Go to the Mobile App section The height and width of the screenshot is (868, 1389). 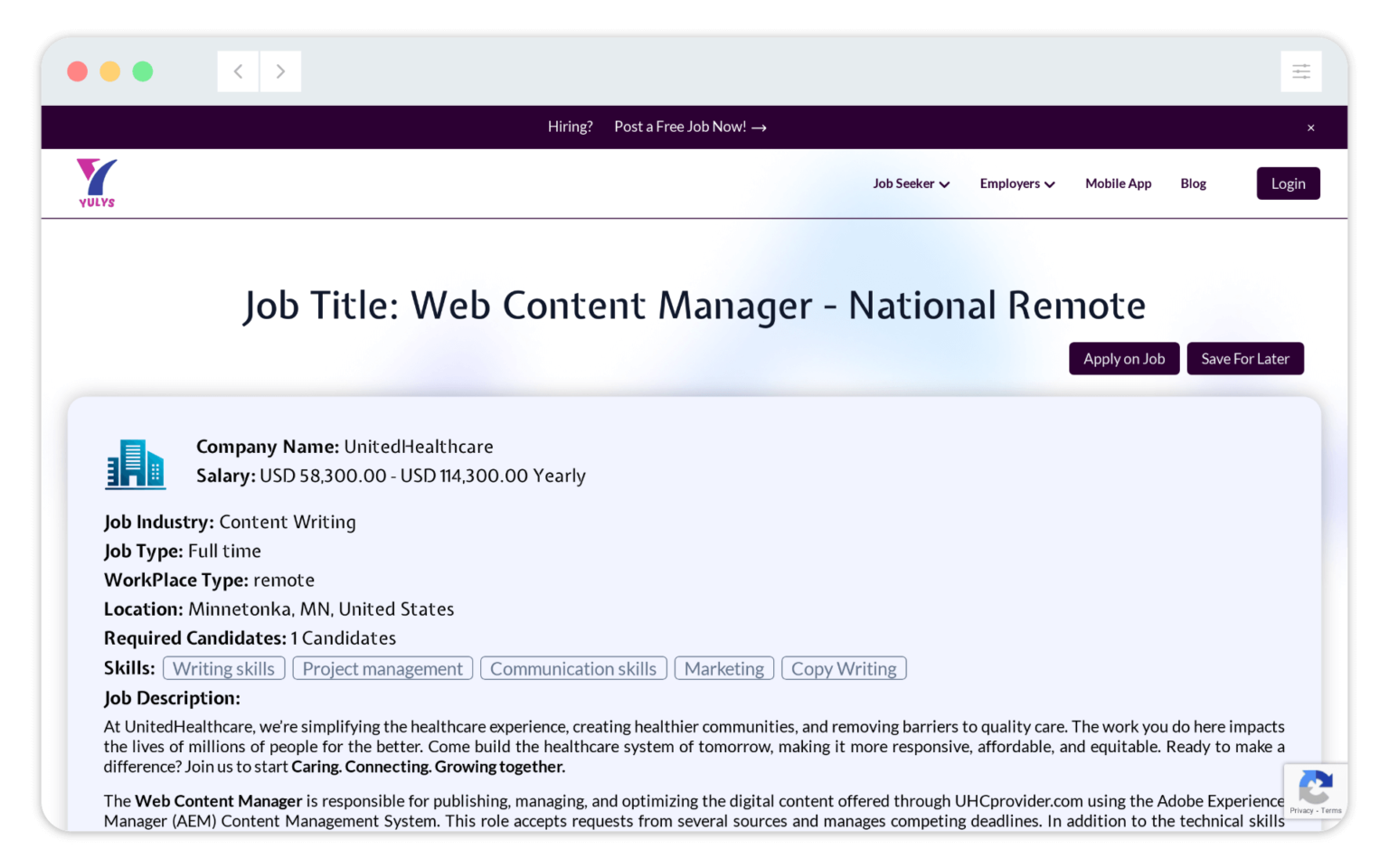click(x=1118, y=183)
